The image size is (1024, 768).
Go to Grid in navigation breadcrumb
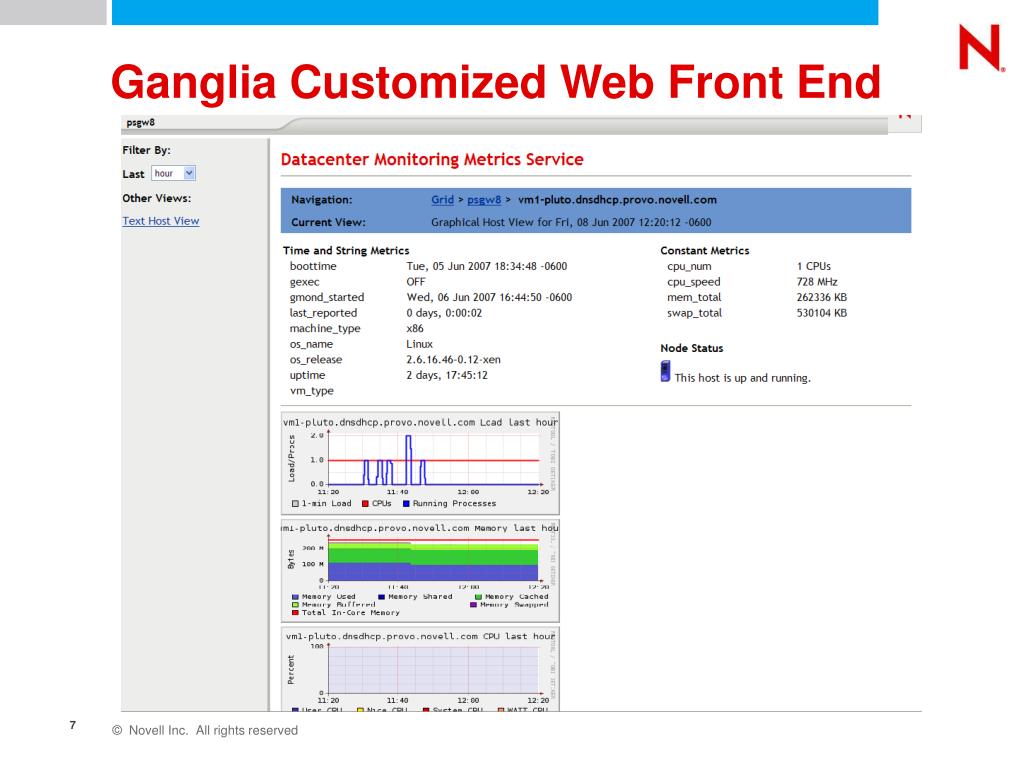[x=442, y=200]
